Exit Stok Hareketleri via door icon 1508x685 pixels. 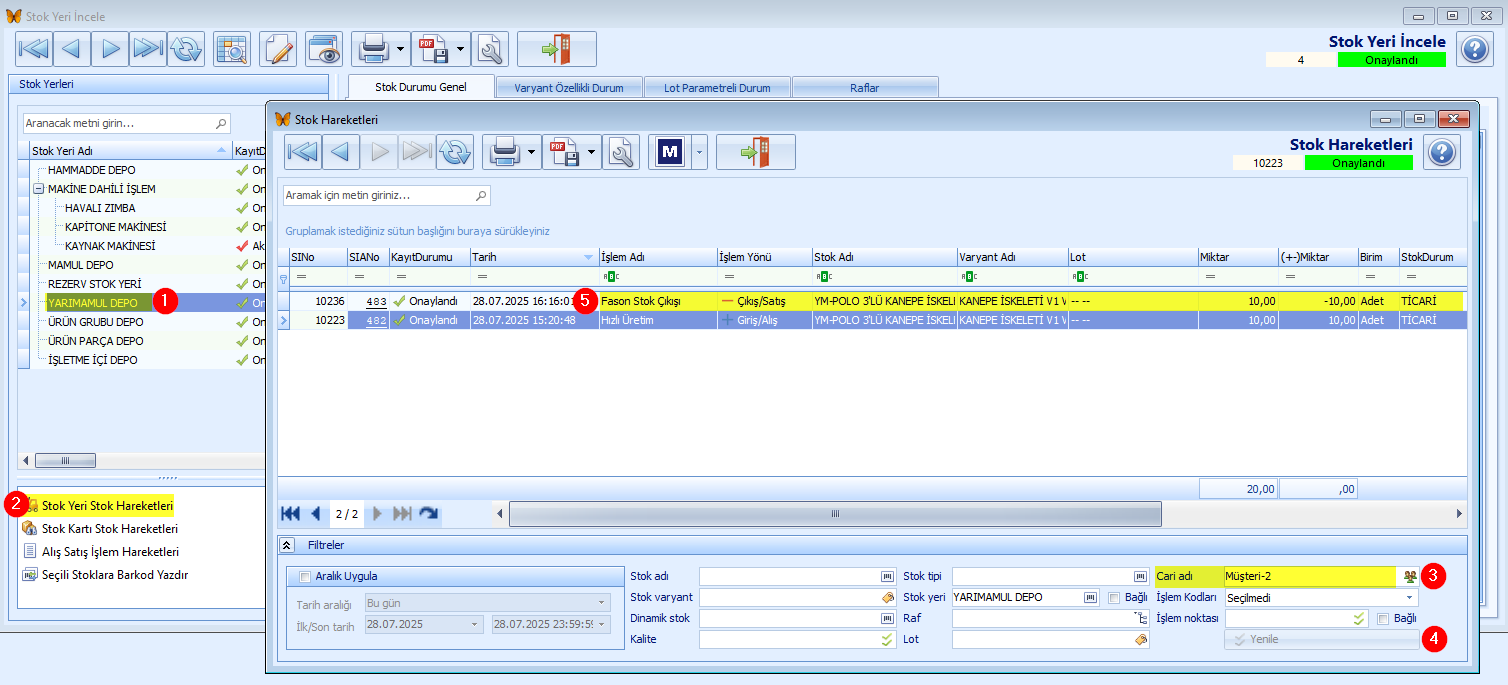coord(756,152)
